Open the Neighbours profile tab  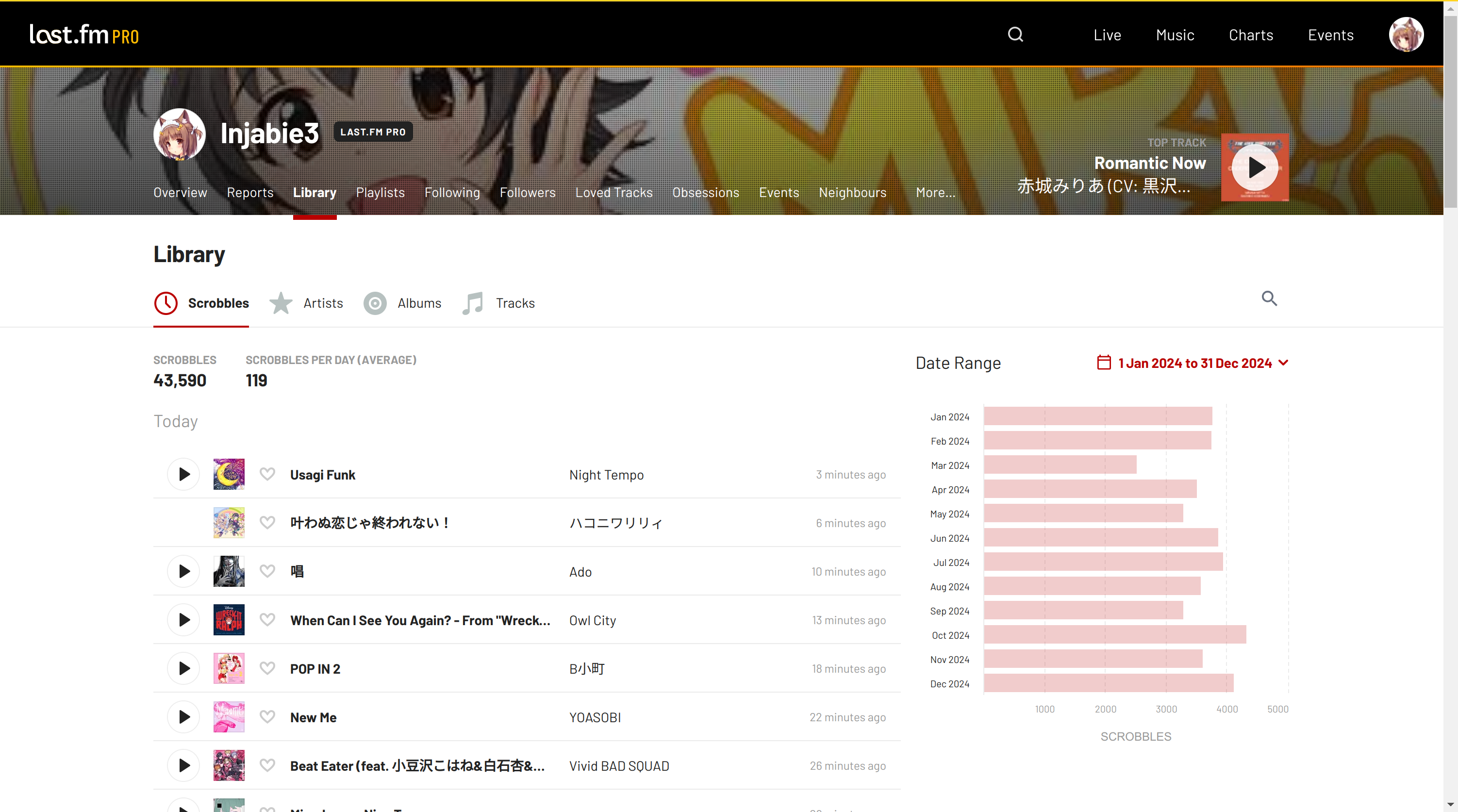(x=852, y=192)
